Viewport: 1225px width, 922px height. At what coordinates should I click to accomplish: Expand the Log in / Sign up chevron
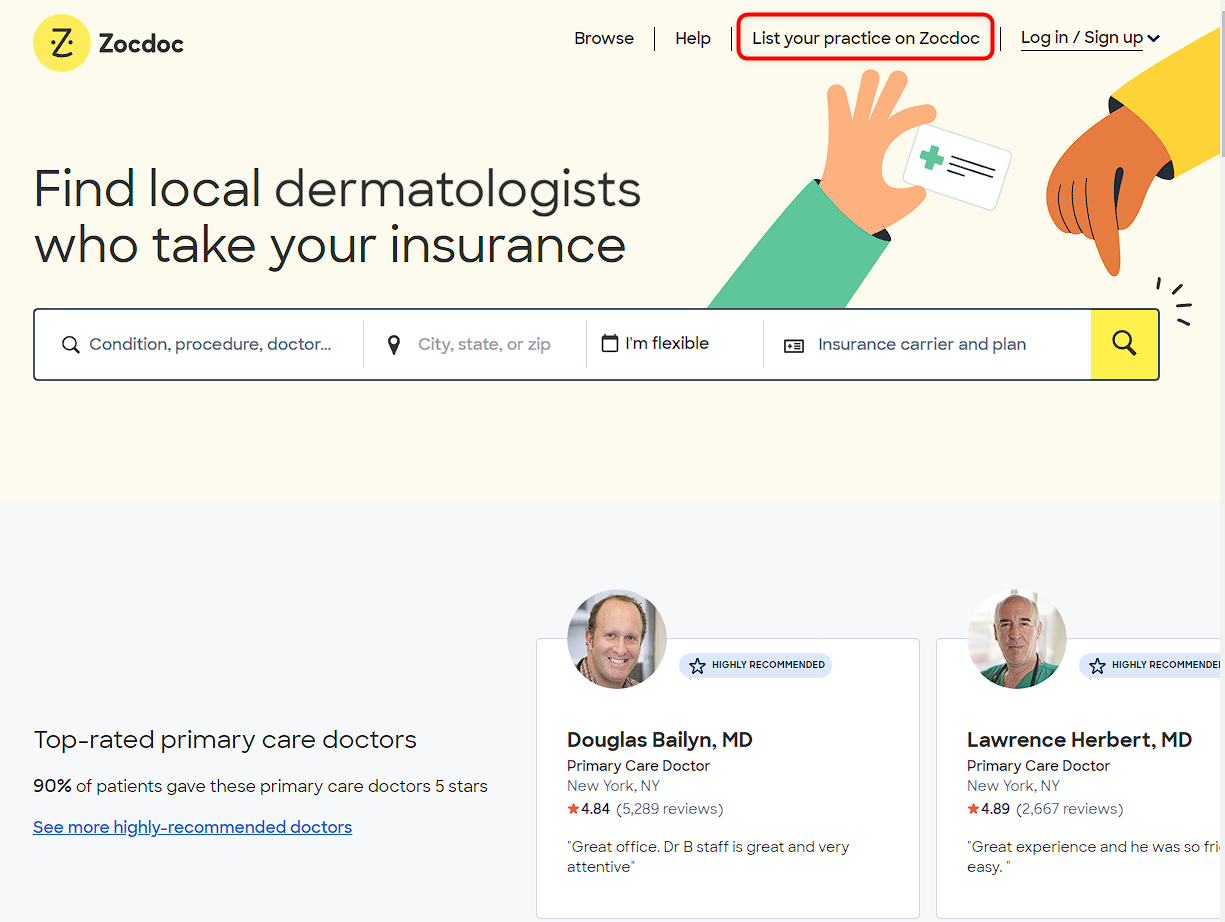tap(1154, 39)
